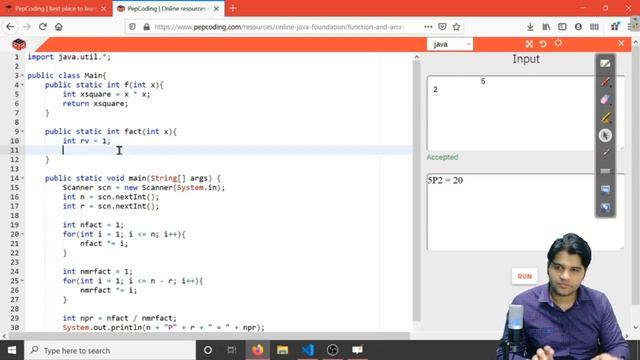This screenshot has height=360, width=640.
Task: Collapse the for loop fold at line 25
Action: click(x=22, y=281)
